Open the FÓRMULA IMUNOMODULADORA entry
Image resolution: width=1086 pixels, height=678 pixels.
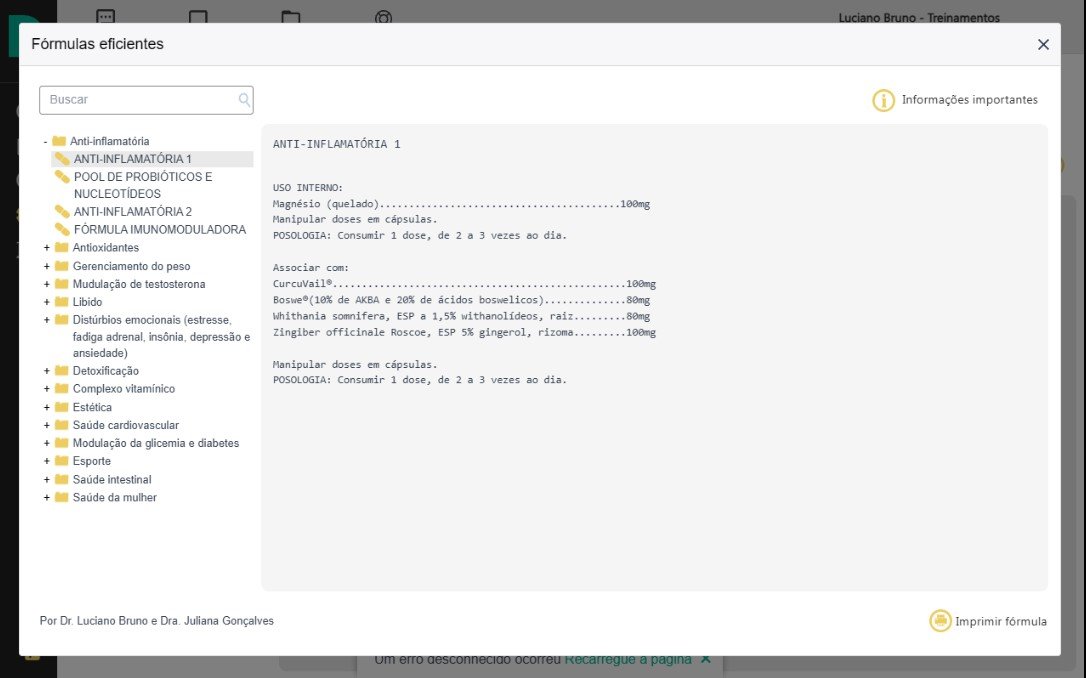pyautogui.click(x=160, y=230)
